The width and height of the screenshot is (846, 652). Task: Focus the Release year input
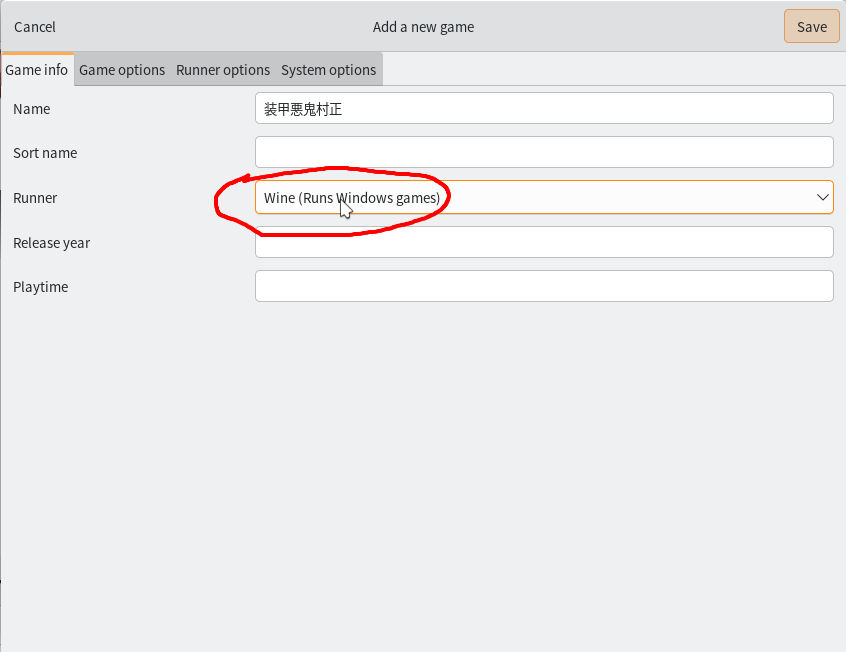coord(544,243)
